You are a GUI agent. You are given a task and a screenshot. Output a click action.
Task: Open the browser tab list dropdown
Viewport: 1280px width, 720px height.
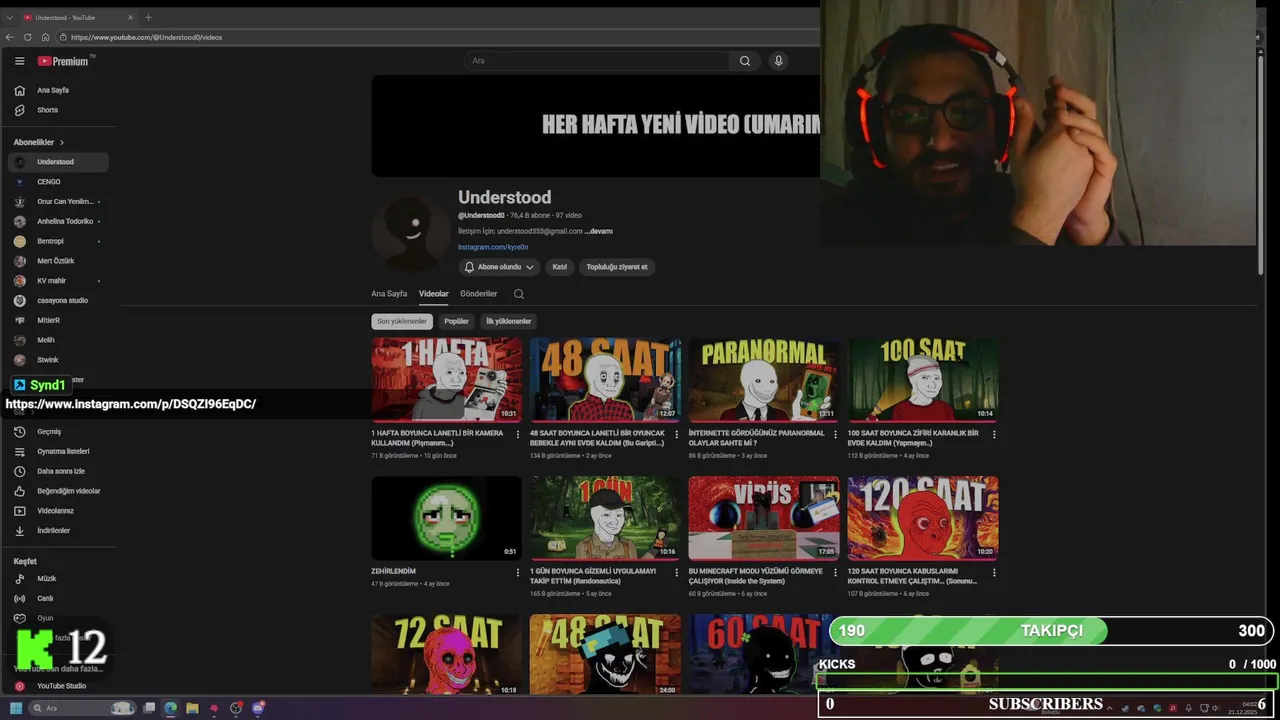point(10,17)
